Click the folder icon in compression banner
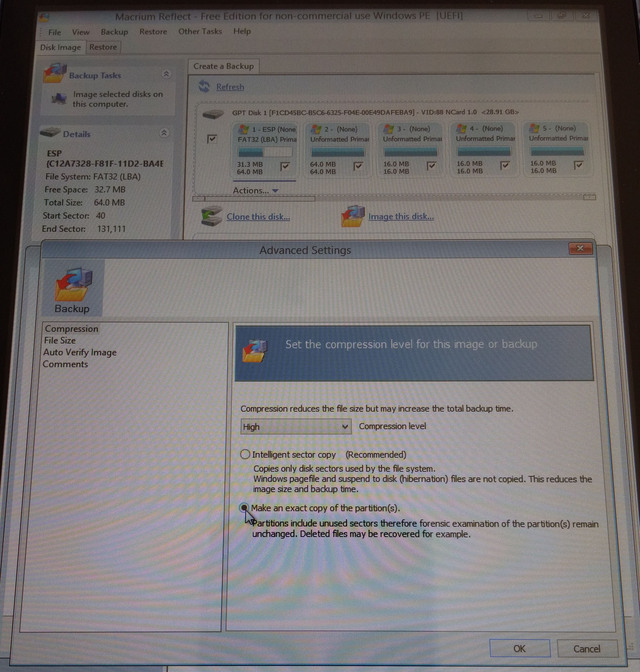This screenshot has height=672, width=640. click(x=255, y=351)
